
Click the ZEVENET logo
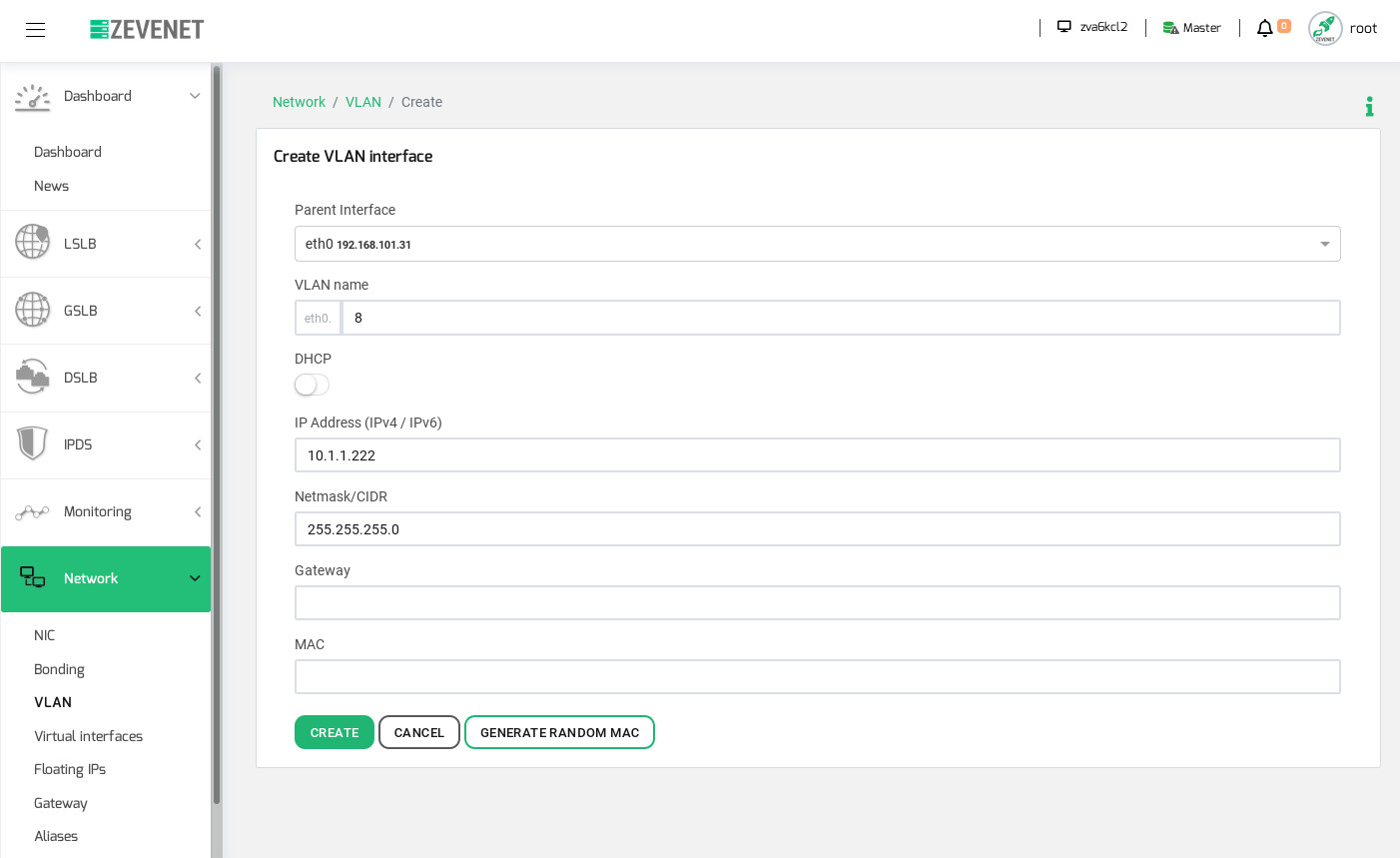click(147, 30)
